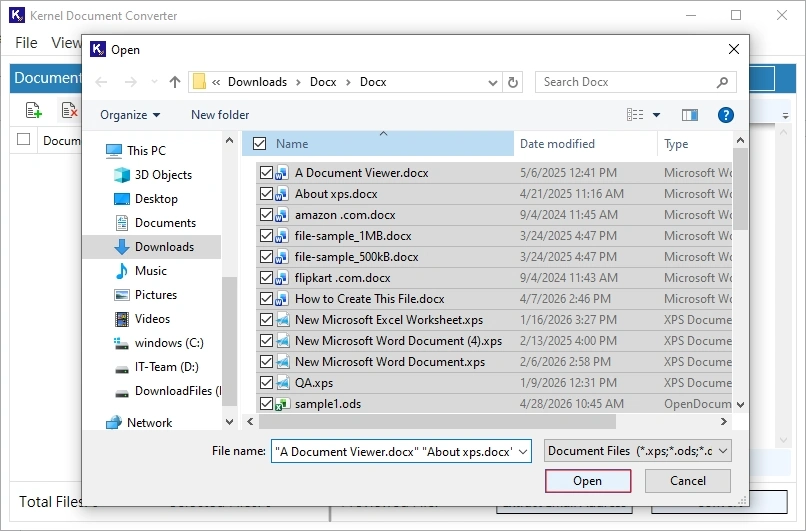Open DownloadFiles drive in navigation pane

click(x=167, y=391)
